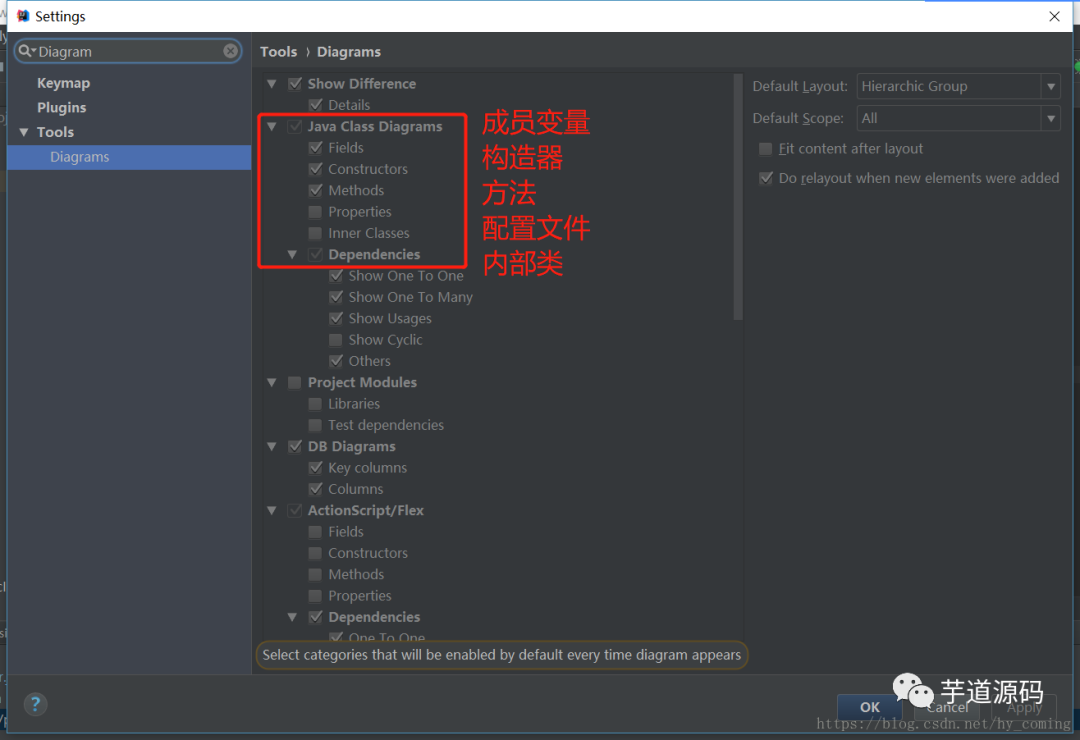Toggle Dependencies checkbox under ActionScript/Flex
Image resolution: width=1080 pixels, height=740 pixels.
(x=315, y=617)
